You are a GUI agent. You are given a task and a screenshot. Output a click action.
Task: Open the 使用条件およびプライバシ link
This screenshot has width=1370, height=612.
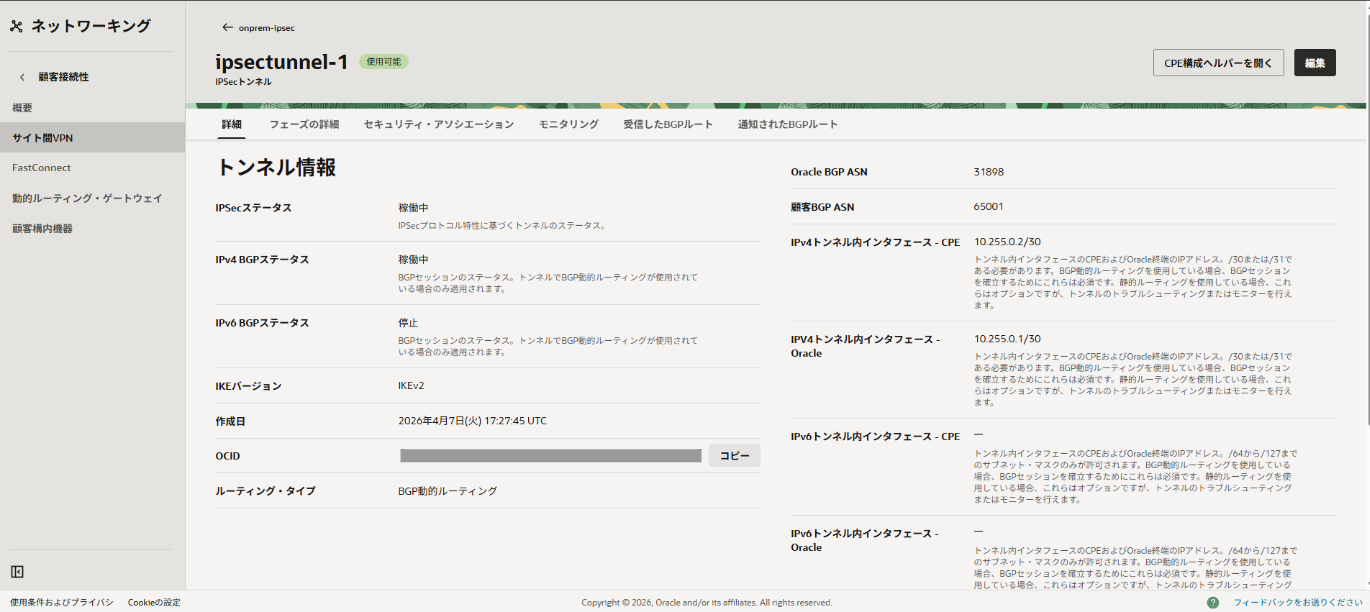pyautogui.click(x=62, y=603)
